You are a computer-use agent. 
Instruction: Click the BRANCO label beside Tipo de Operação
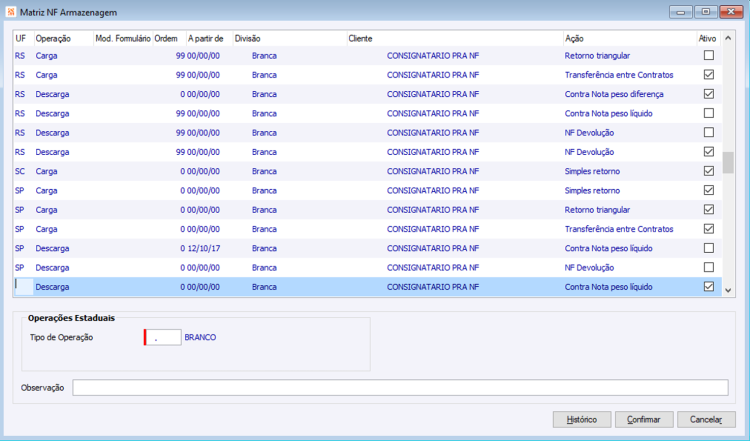click(200, 337)
